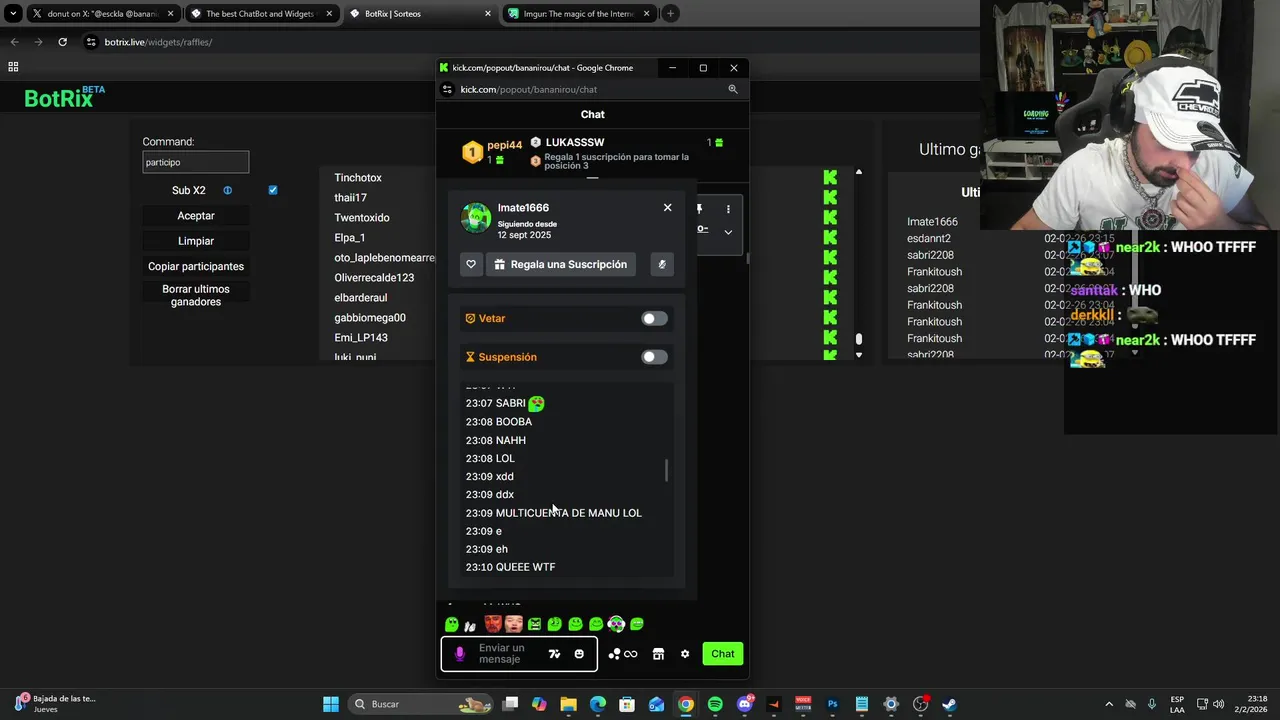Click Copiar participantes

pyautogui.click(x=196, y=266)
